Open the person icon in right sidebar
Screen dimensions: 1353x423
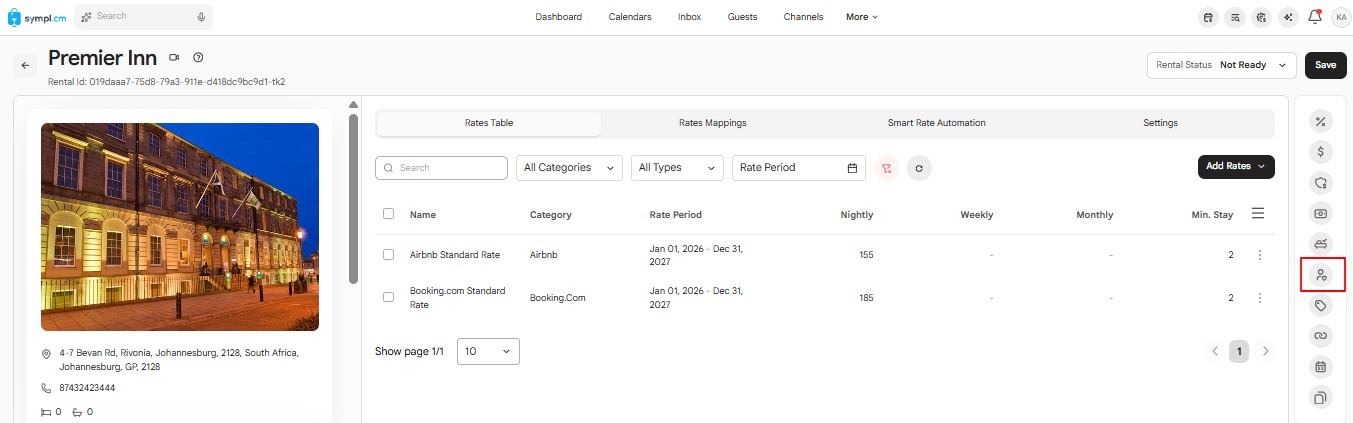pyautogui.click(x=1321, y=274)
